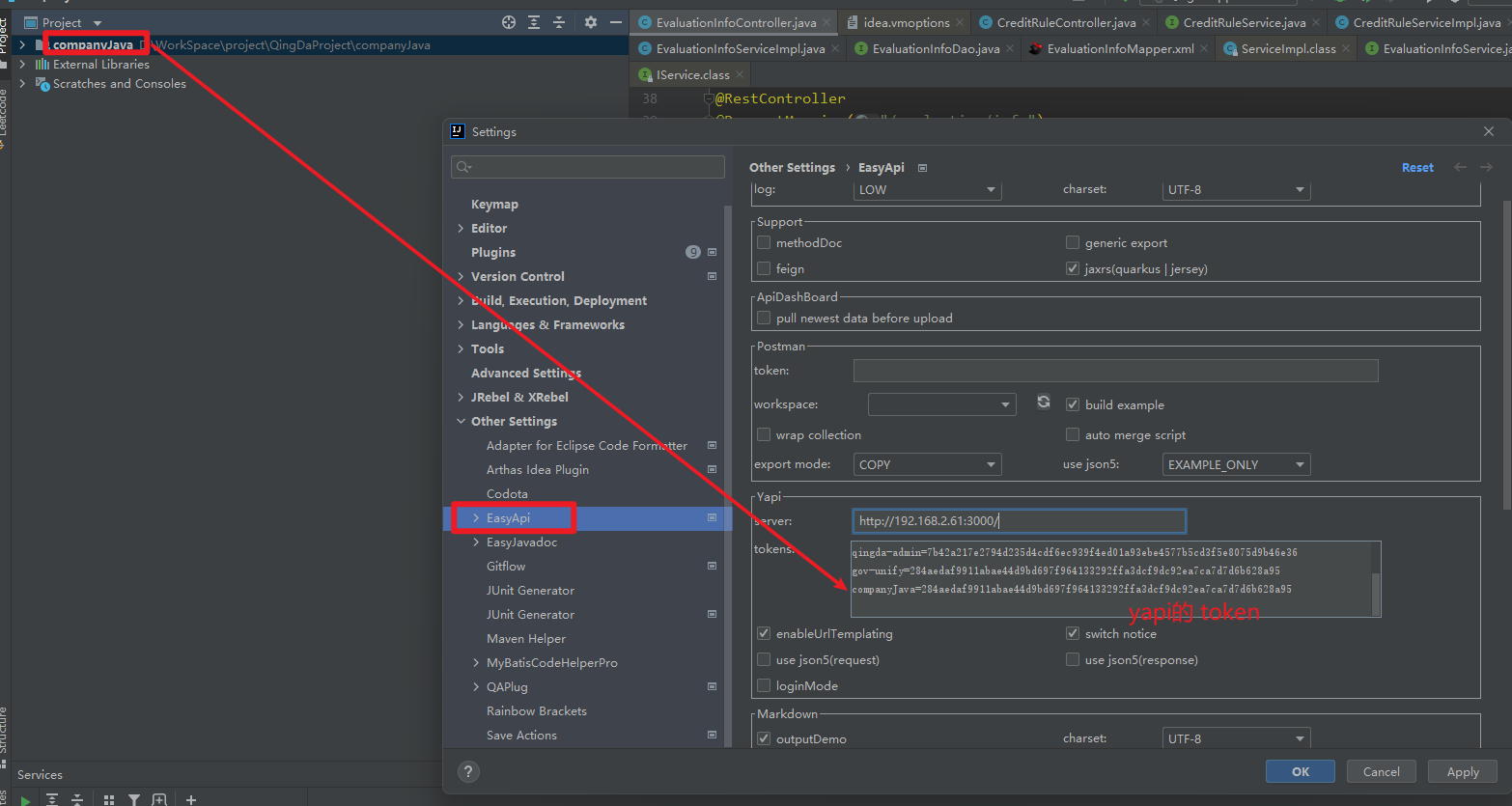Click the locate/select opened file target icon
This screenshot has height=806, width=1512.
pos(509,22)
